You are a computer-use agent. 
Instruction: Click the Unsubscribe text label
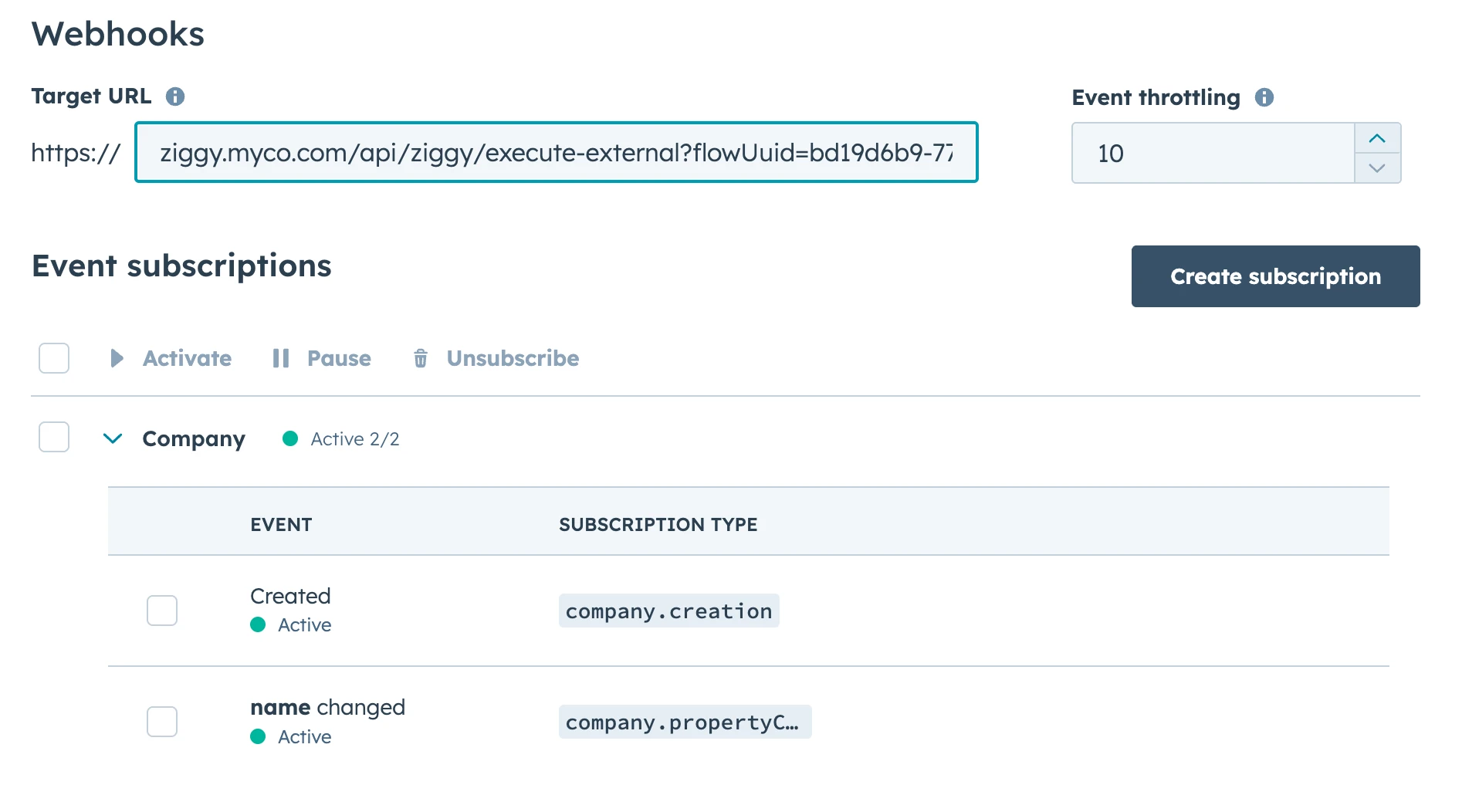point(513,358)
